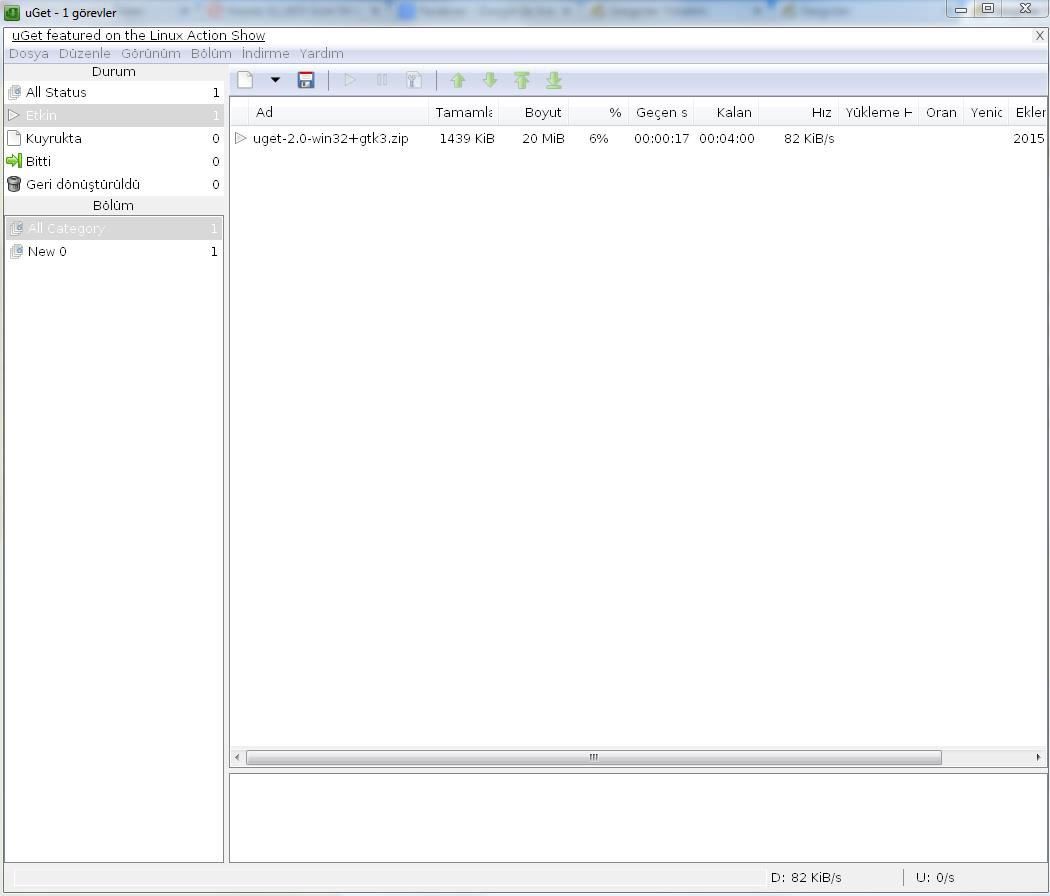
Task: Click the U: 0/s upload speed indicator
Action: point(935,877)
